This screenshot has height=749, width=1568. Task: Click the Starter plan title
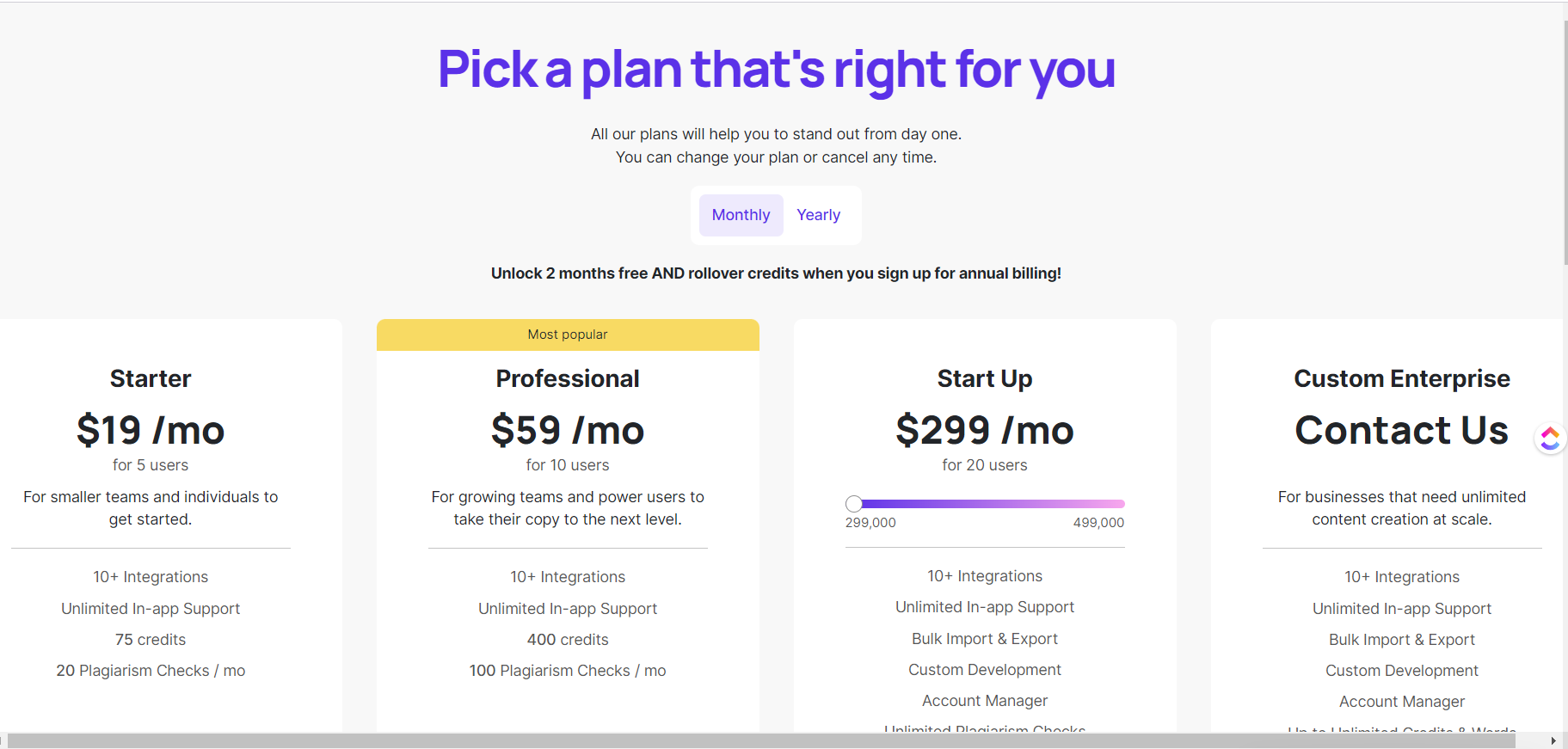coord(151,378)
